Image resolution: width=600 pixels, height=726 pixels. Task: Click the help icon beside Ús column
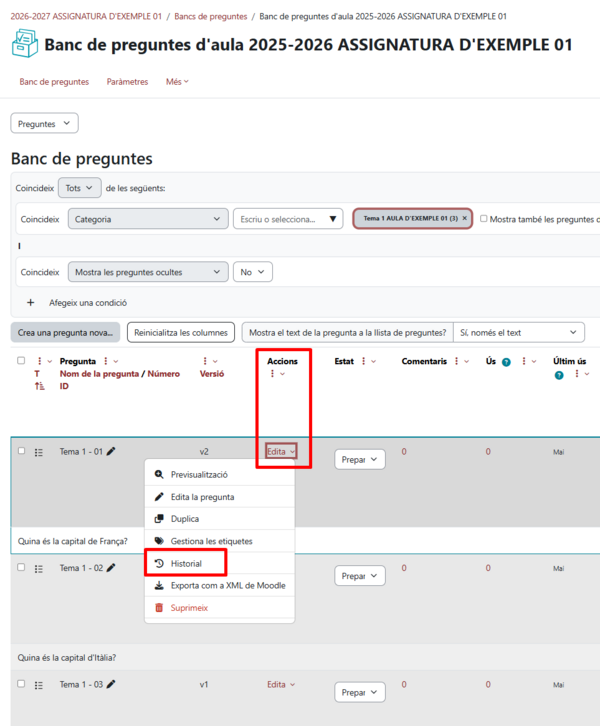coord(506,362)
